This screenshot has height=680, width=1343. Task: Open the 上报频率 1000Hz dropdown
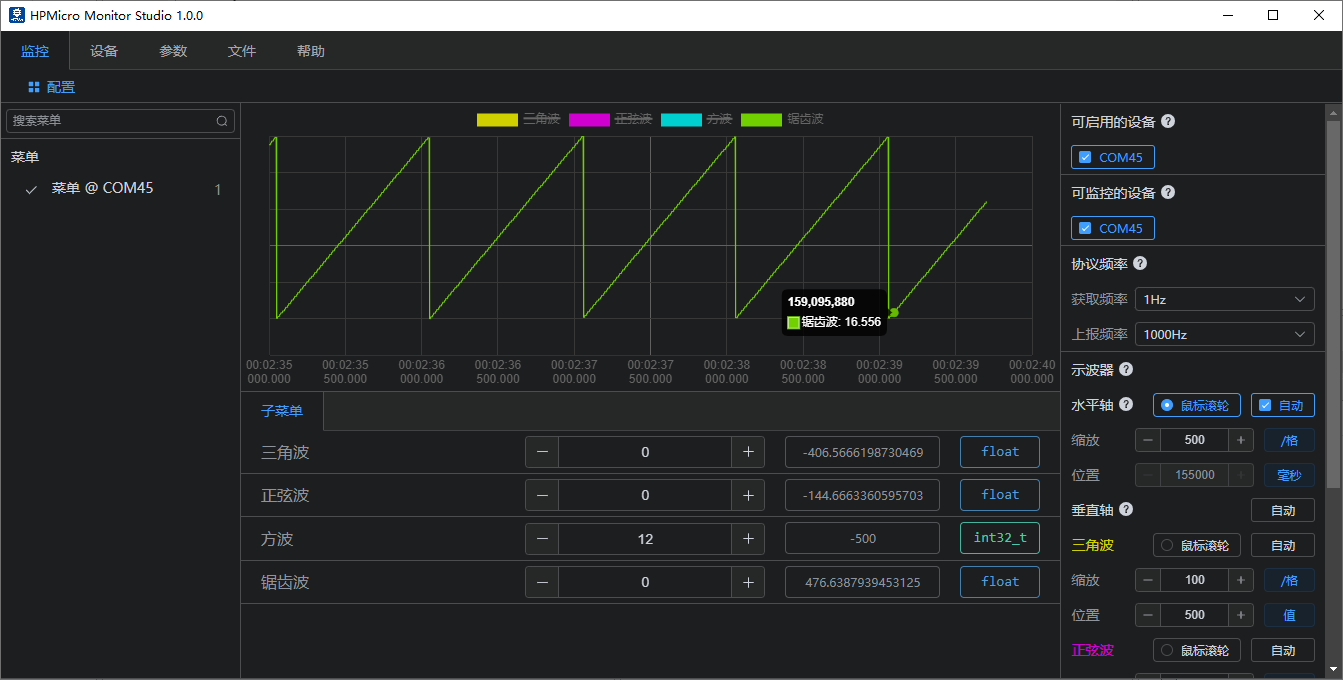pyautogui.click(x=1225, y=334)
